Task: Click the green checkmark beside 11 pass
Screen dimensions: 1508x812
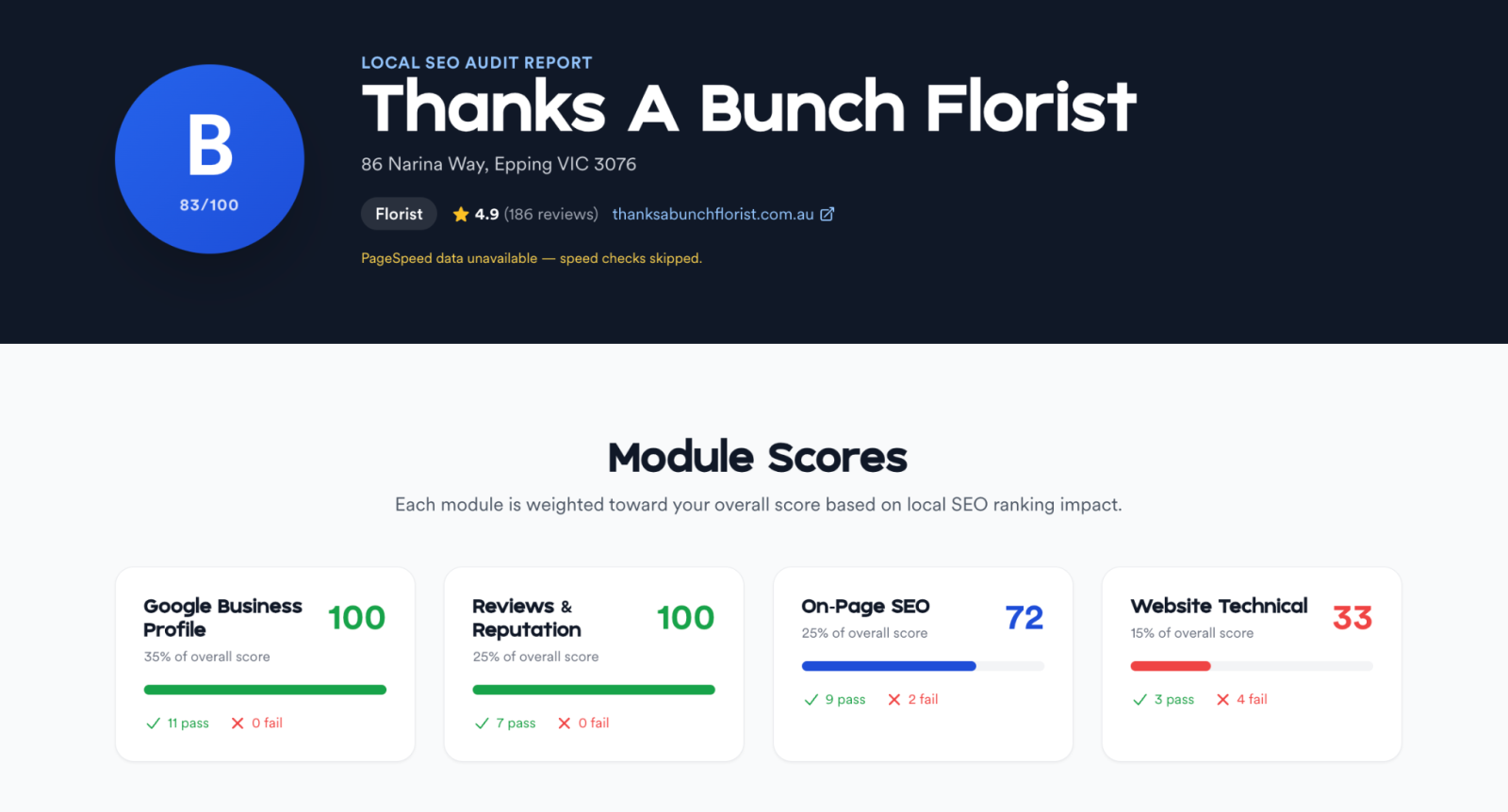Action: (153, 723)
